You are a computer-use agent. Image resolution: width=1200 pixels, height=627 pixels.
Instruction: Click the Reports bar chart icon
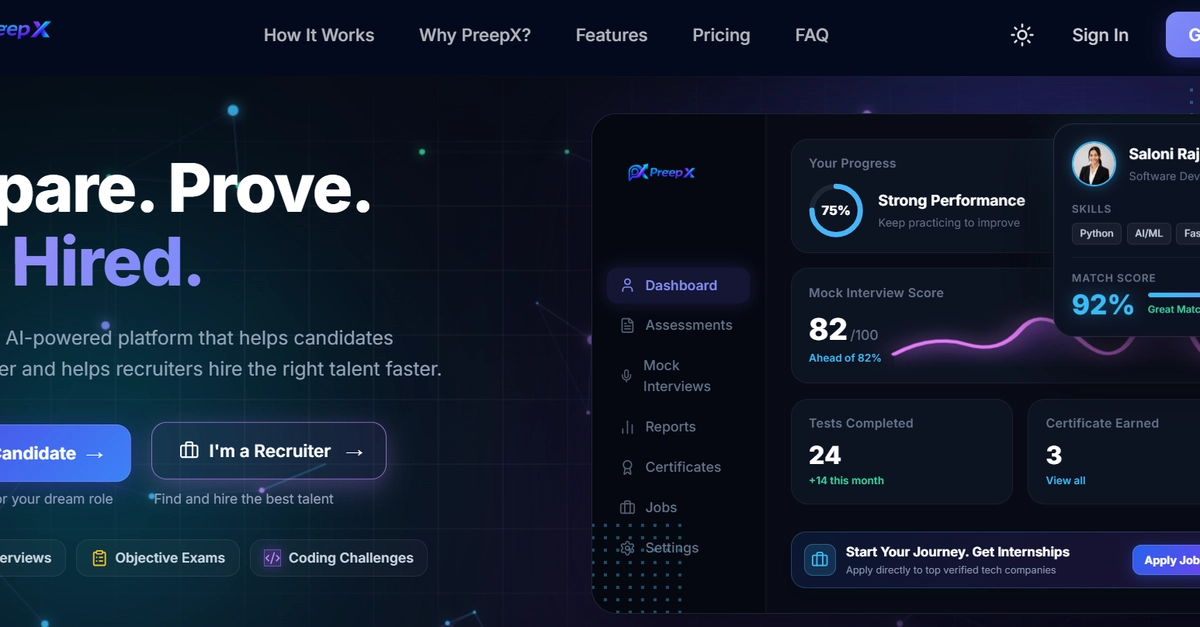(x=627, y=427)
